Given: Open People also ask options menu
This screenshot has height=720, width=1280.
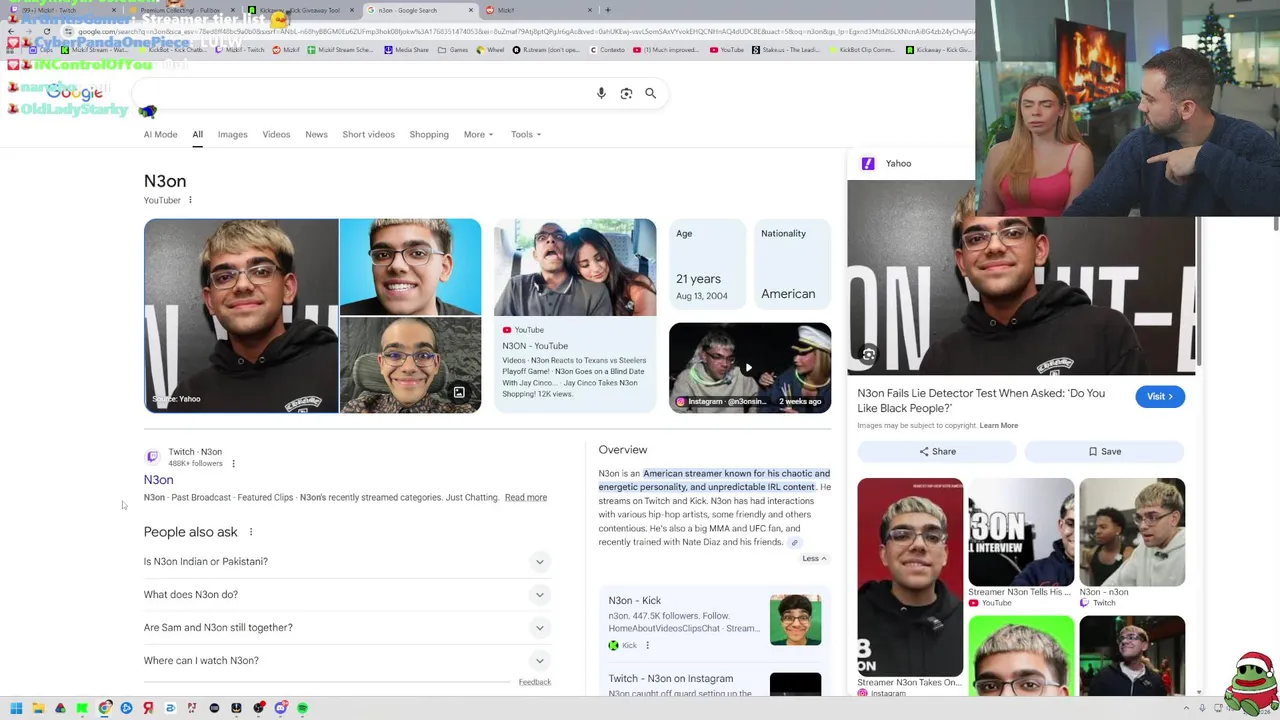Looking at the screenshot, I should tap(251, 532).
